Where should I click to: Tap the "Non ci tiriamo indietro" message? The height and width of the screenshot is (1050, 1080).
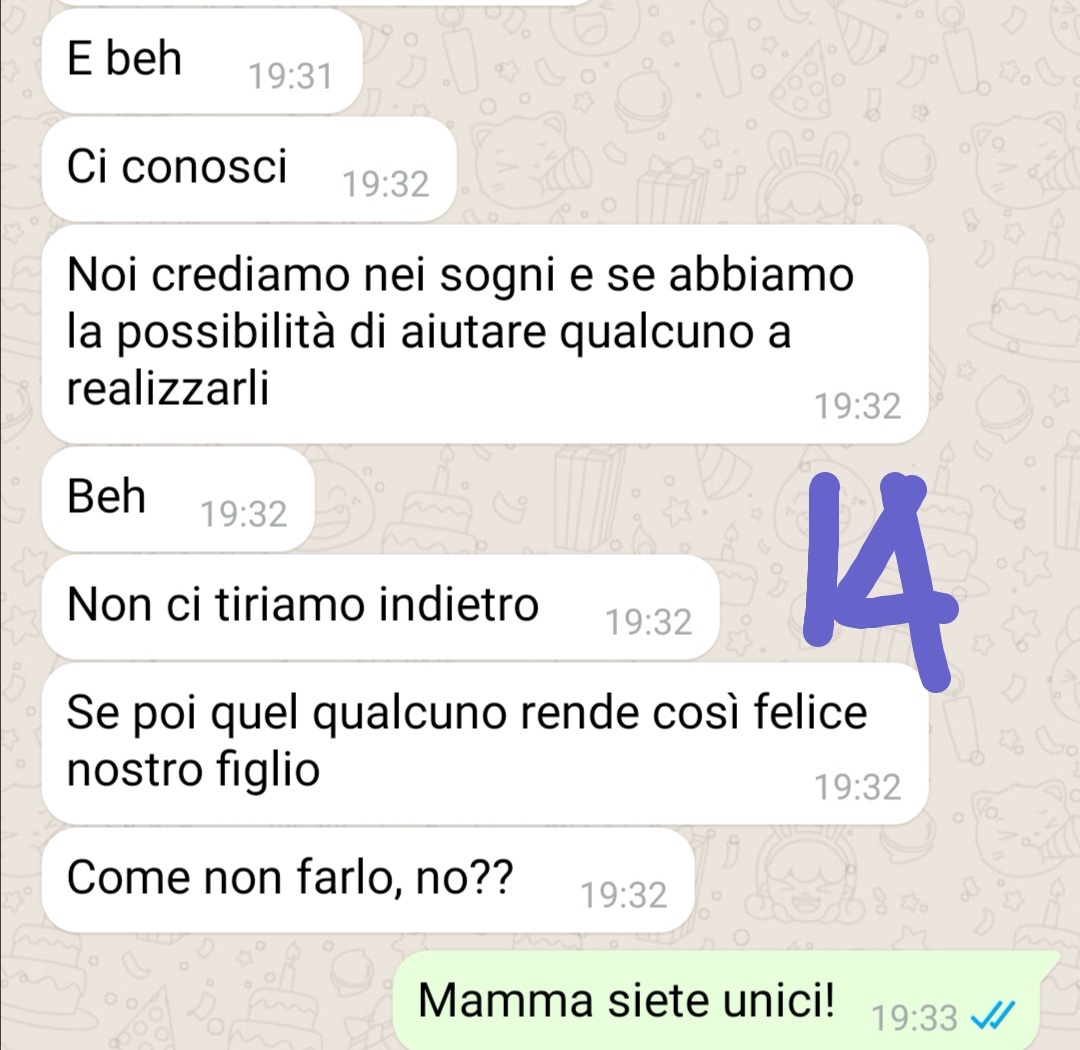(380, 606)
